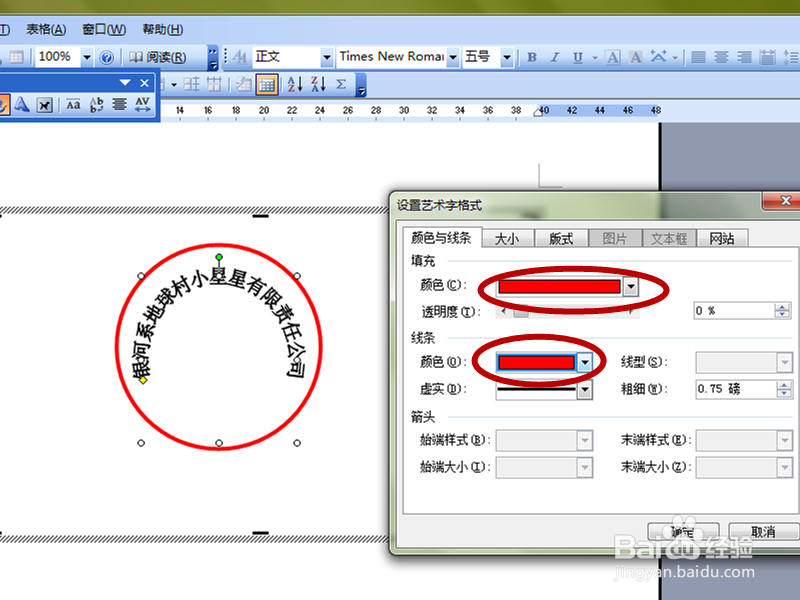Open WordArt Character Spacing icon
This screenshot has width=800, height=600.
coord(143,103)
